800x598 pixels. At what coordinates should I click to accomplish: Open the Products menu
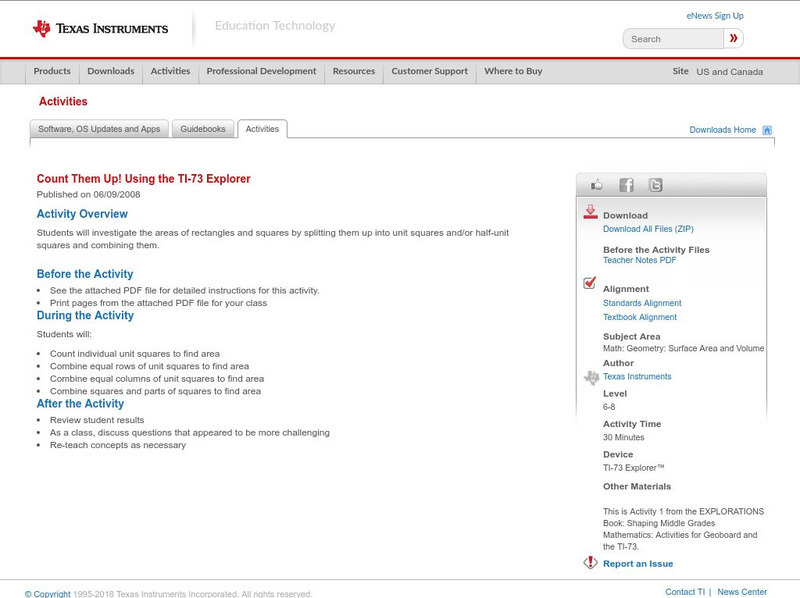[52, 71]
